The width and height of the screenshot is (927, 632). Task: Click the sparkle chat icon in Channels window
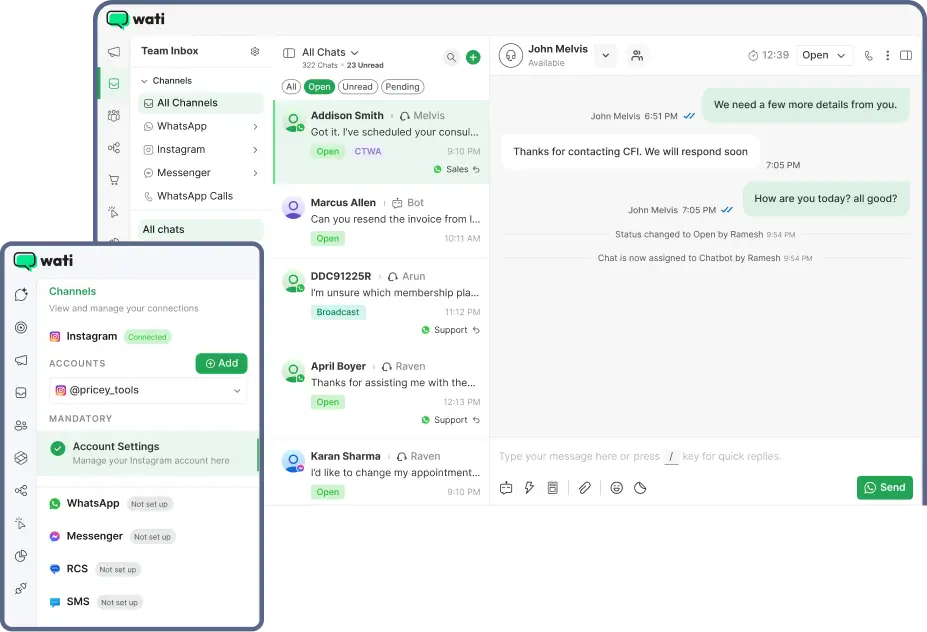(x=21, y=294)
